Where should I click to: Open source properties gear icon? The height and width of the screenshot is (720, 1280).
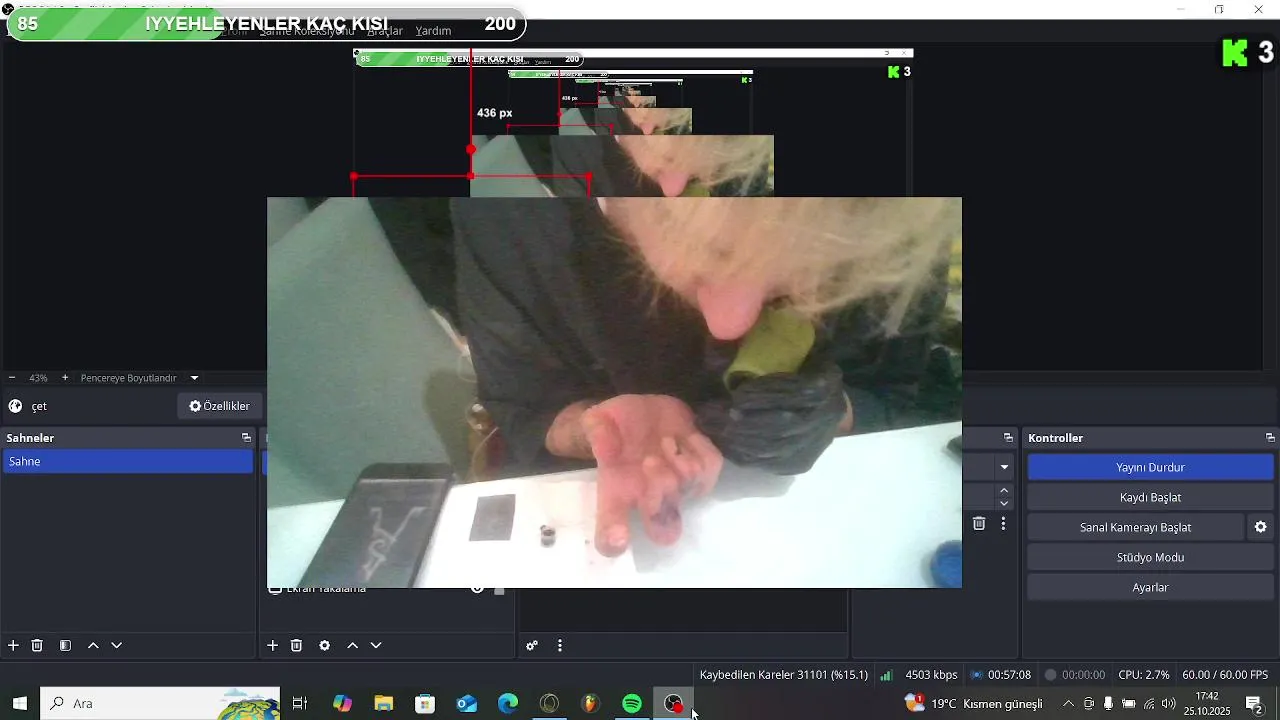[x=324, y=646]
